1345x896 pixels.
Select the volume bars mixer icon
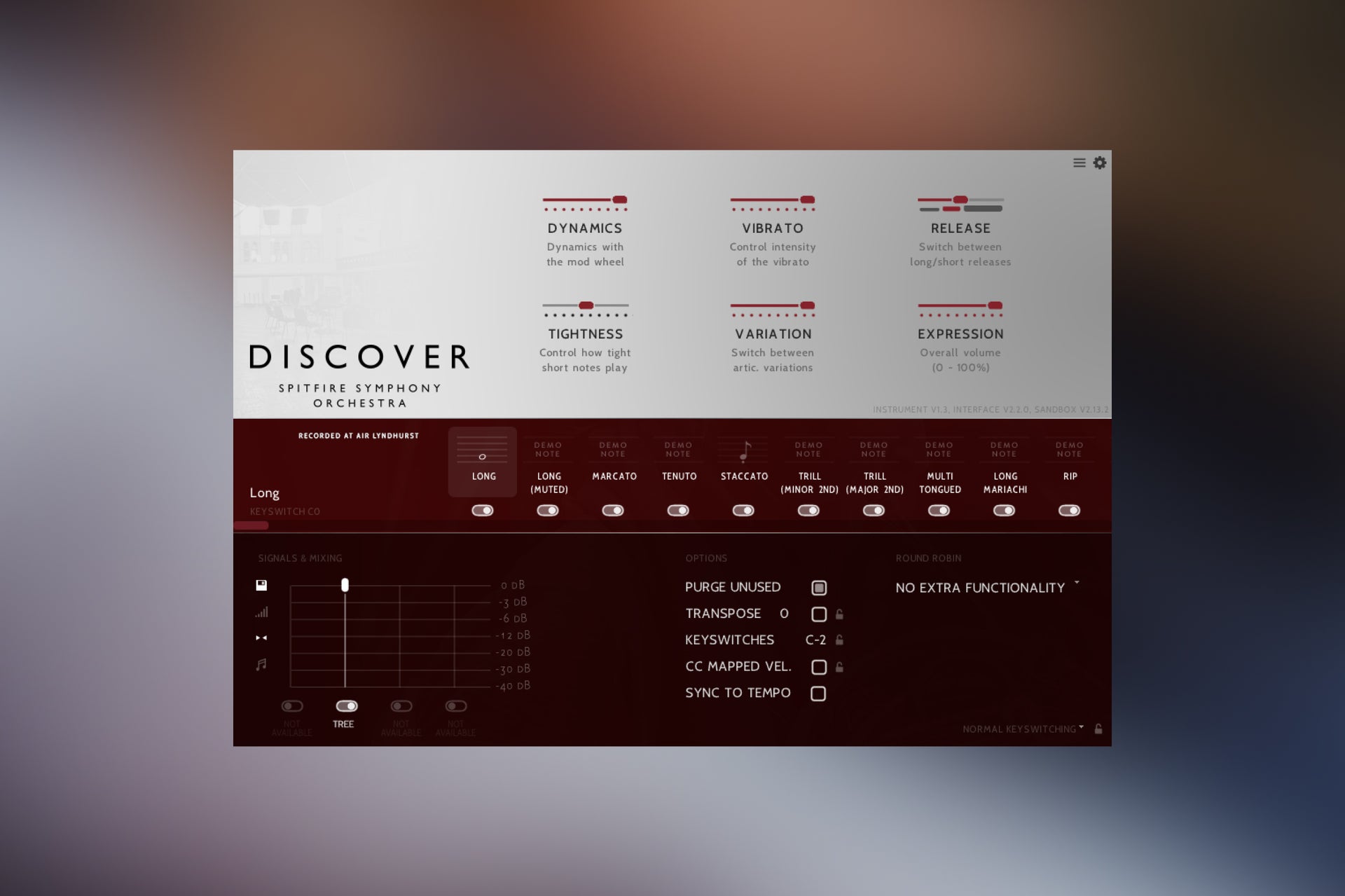[x=261, y=612]
